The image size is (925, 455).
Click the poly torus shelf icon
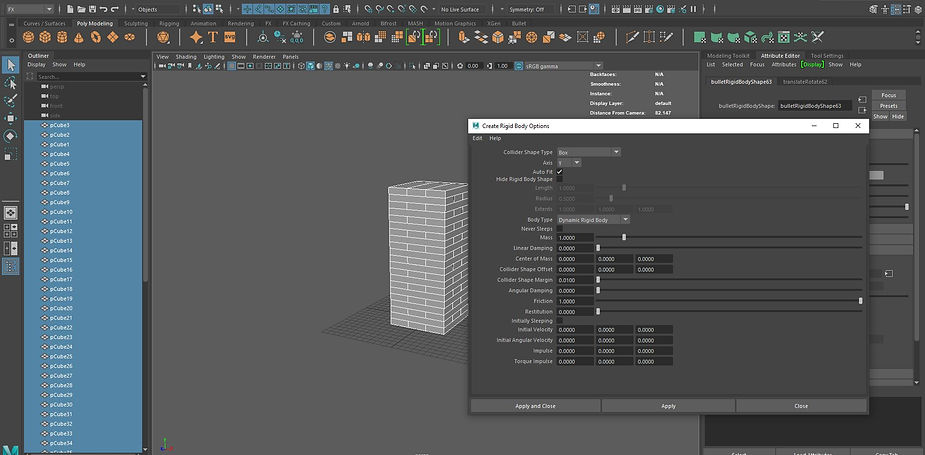click(96, 37)
